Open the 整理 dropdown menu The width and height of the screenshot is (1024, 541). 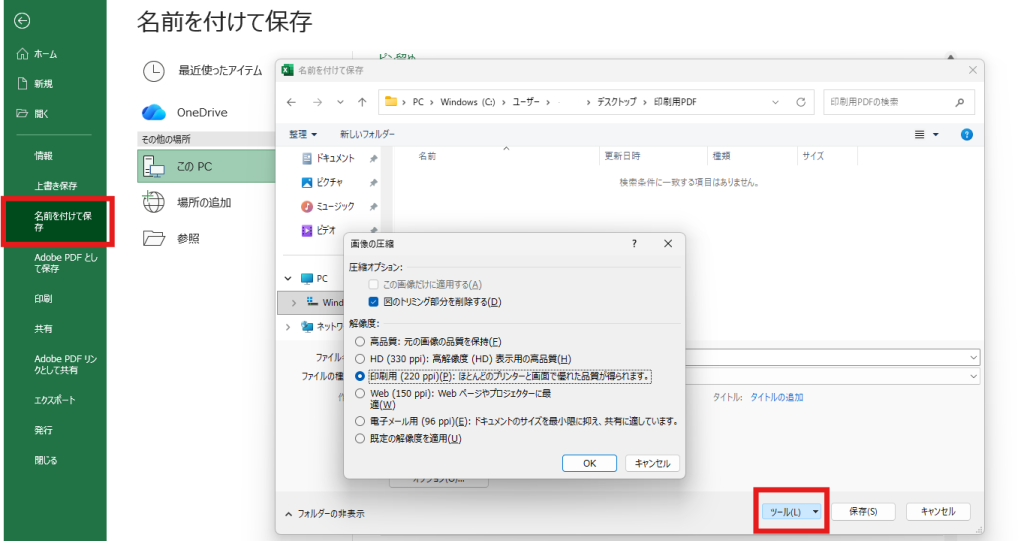pos(303,134)
